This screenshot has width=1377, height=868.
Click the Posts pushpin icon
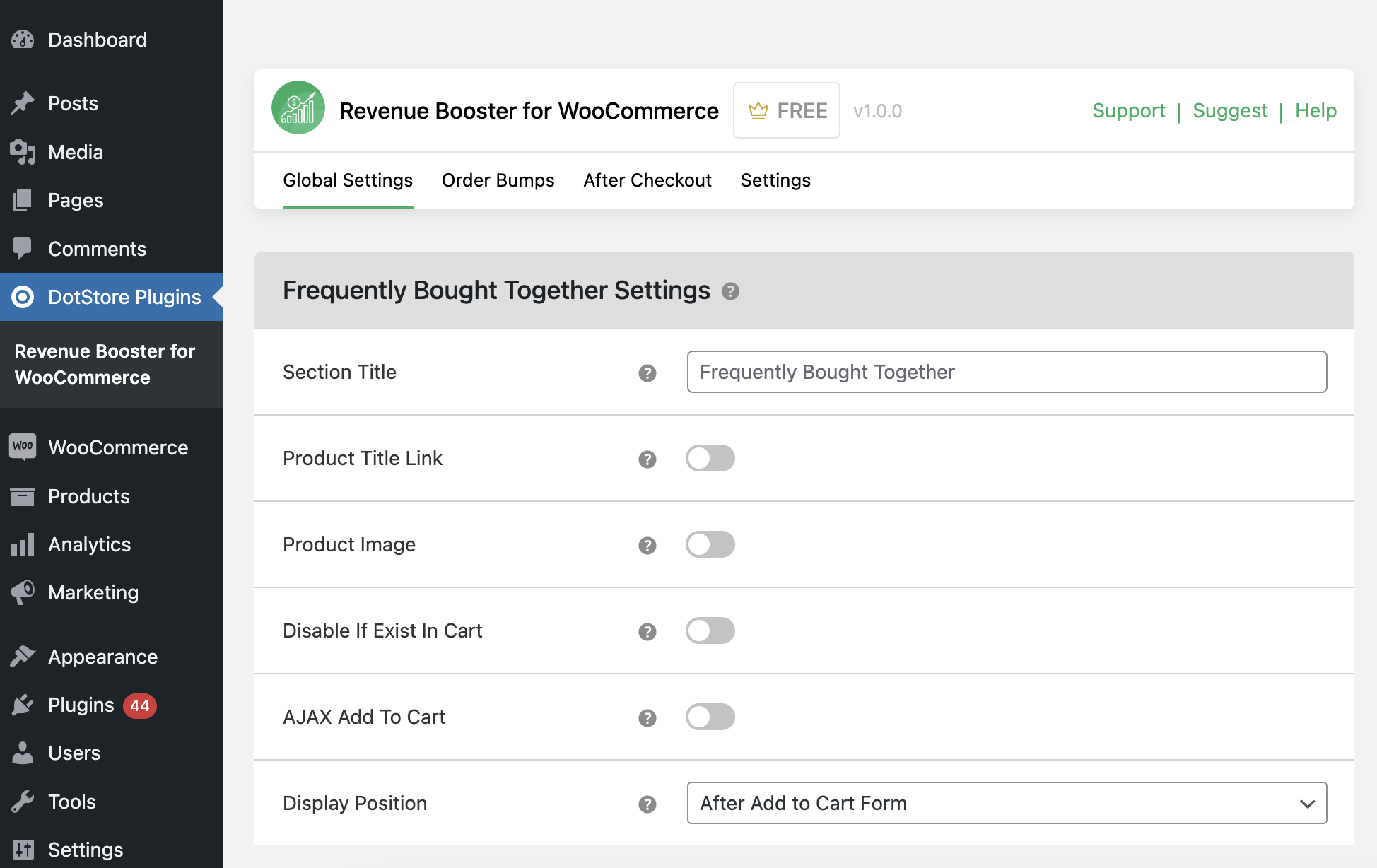pos(23,103)
